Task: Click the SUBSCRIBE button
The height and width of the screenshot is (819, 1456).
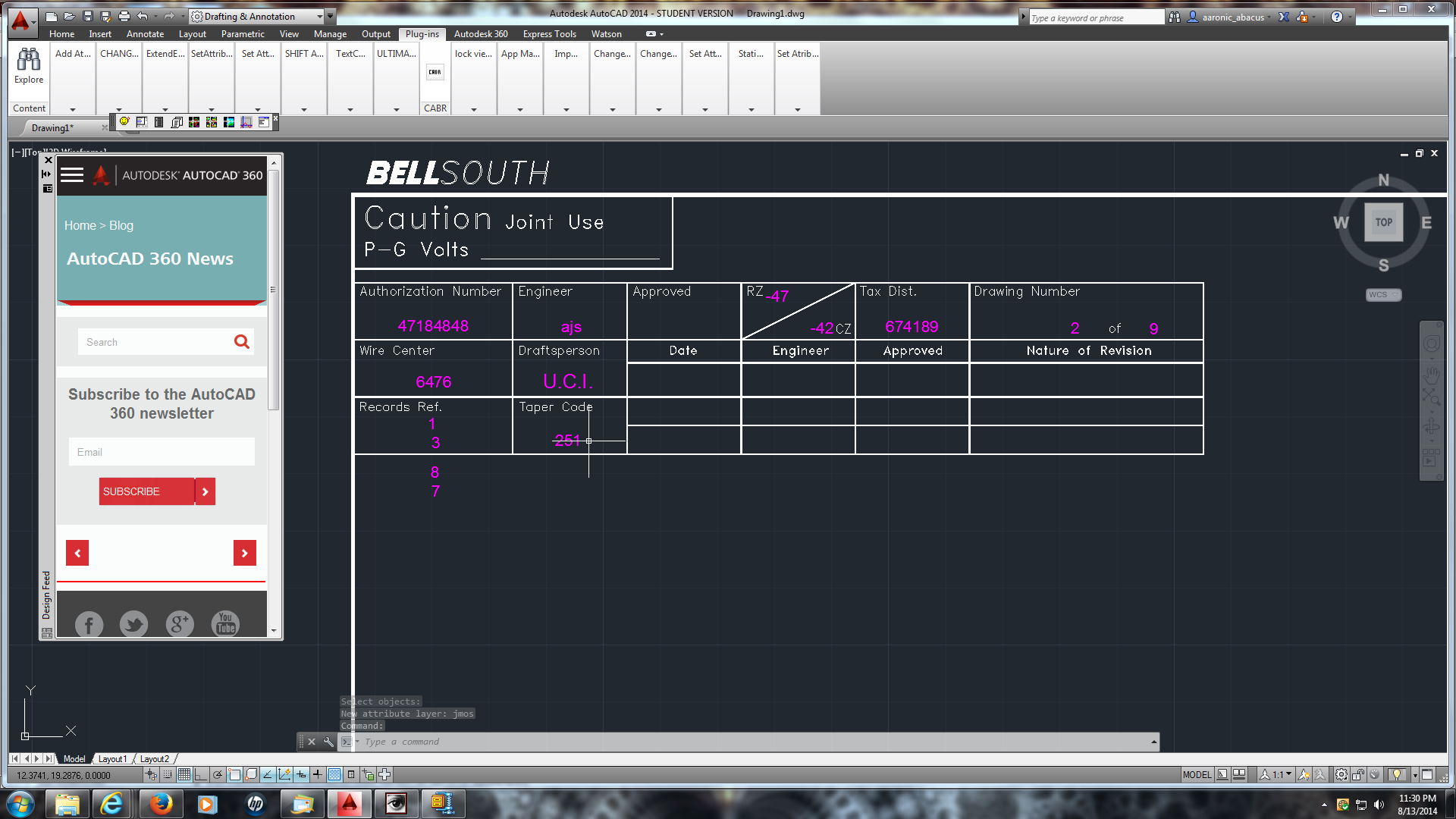Action: tap(146, 491)
